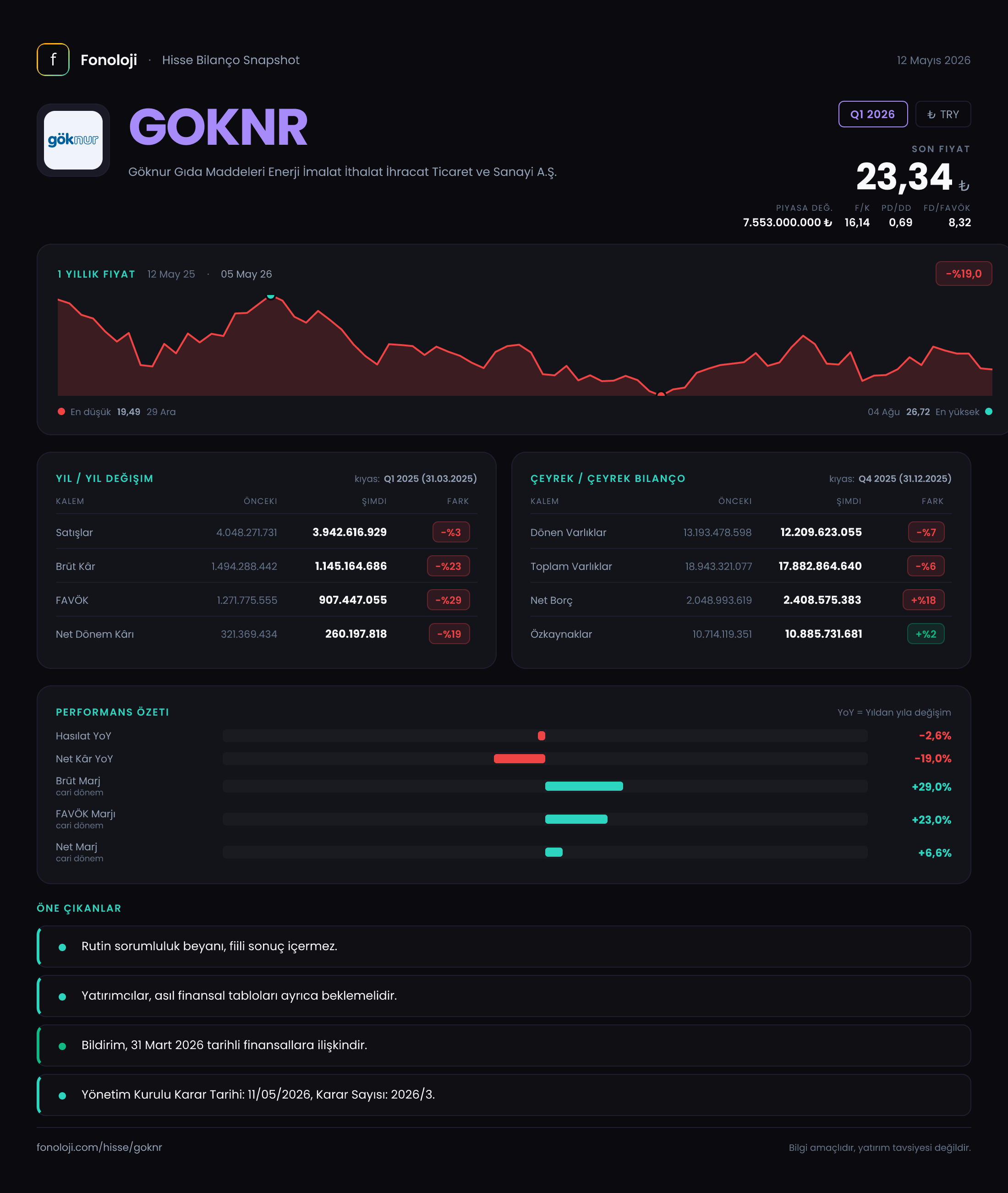This screenshot has width=1008, height=1193.
Task: Click the Net Kâr YoY -19,0% value
Action: (x=932, y=759)
